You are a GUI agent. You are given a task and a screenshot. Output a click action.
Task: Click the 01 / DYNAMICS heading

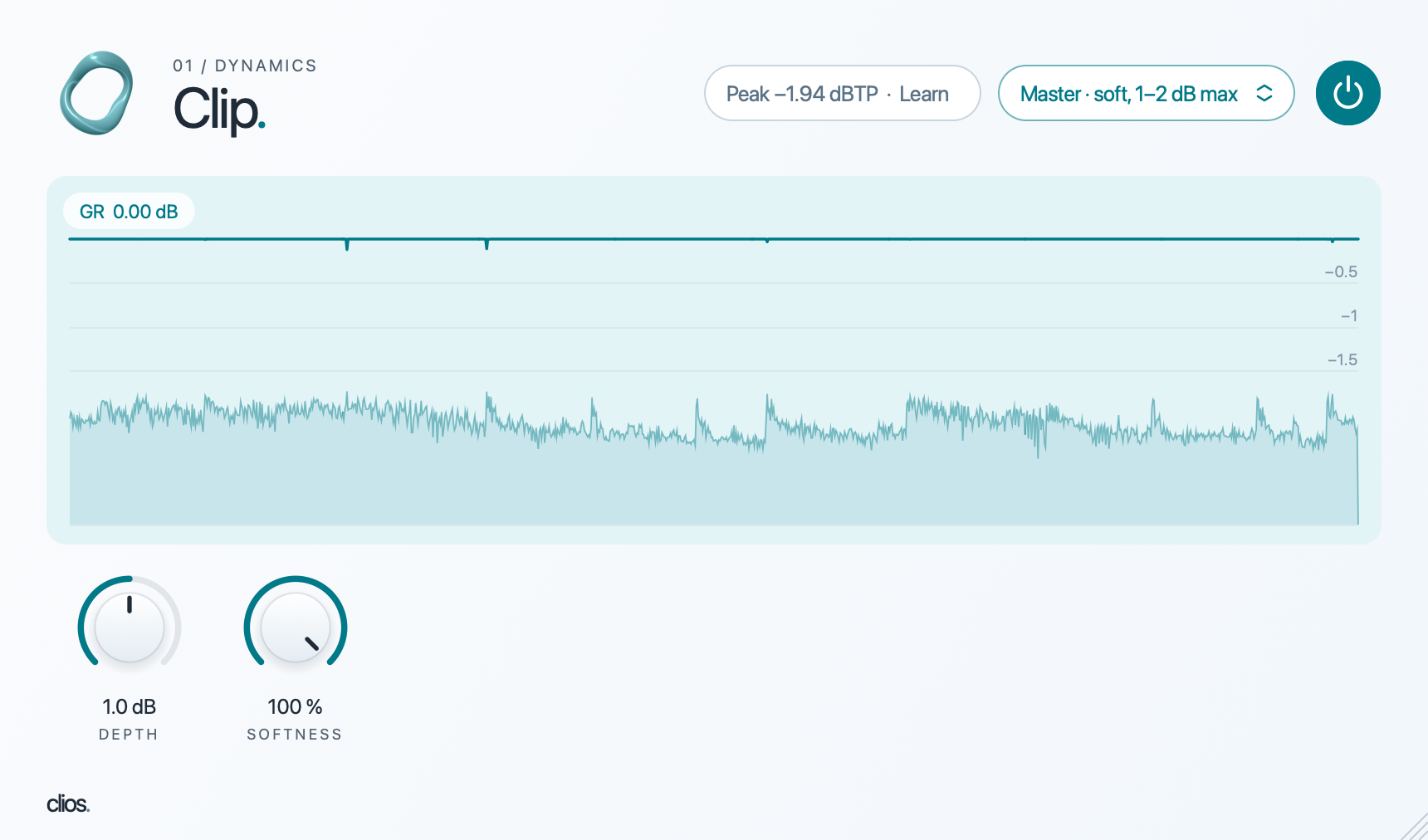(x=245, y=66)
